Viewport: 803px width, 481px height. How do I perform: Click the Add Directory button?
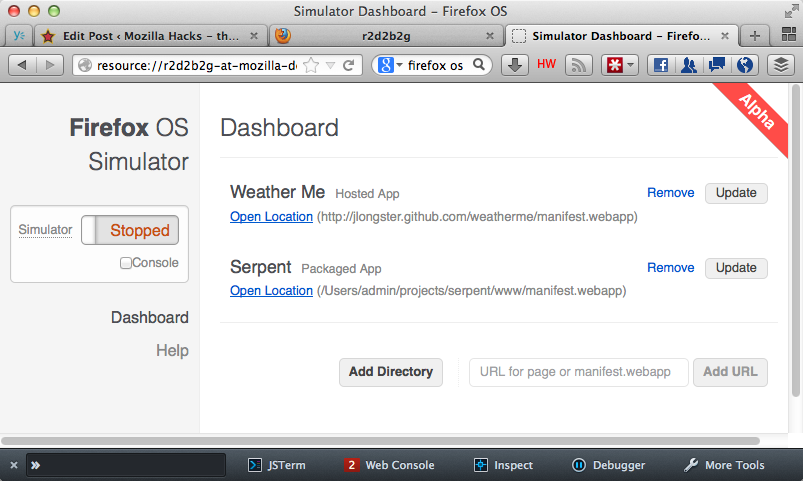click(391, 372)
